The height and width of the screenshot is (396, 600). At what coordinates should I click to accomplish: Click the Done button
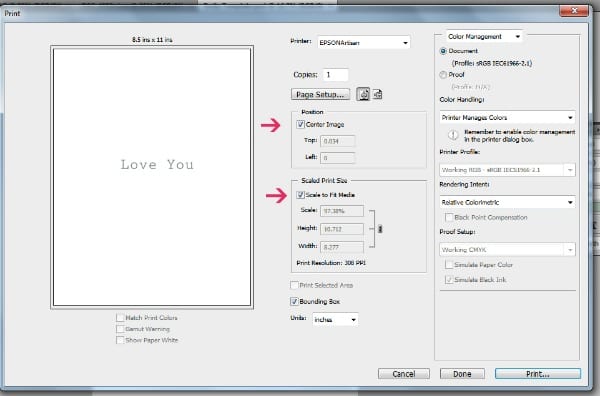pos(462,374)
